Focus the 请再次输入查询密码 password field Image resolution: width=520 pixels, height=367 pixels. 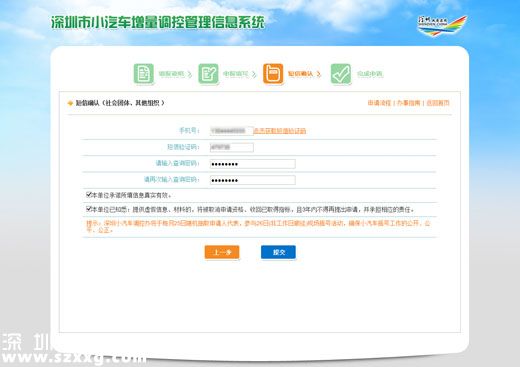tap(252, 180)
